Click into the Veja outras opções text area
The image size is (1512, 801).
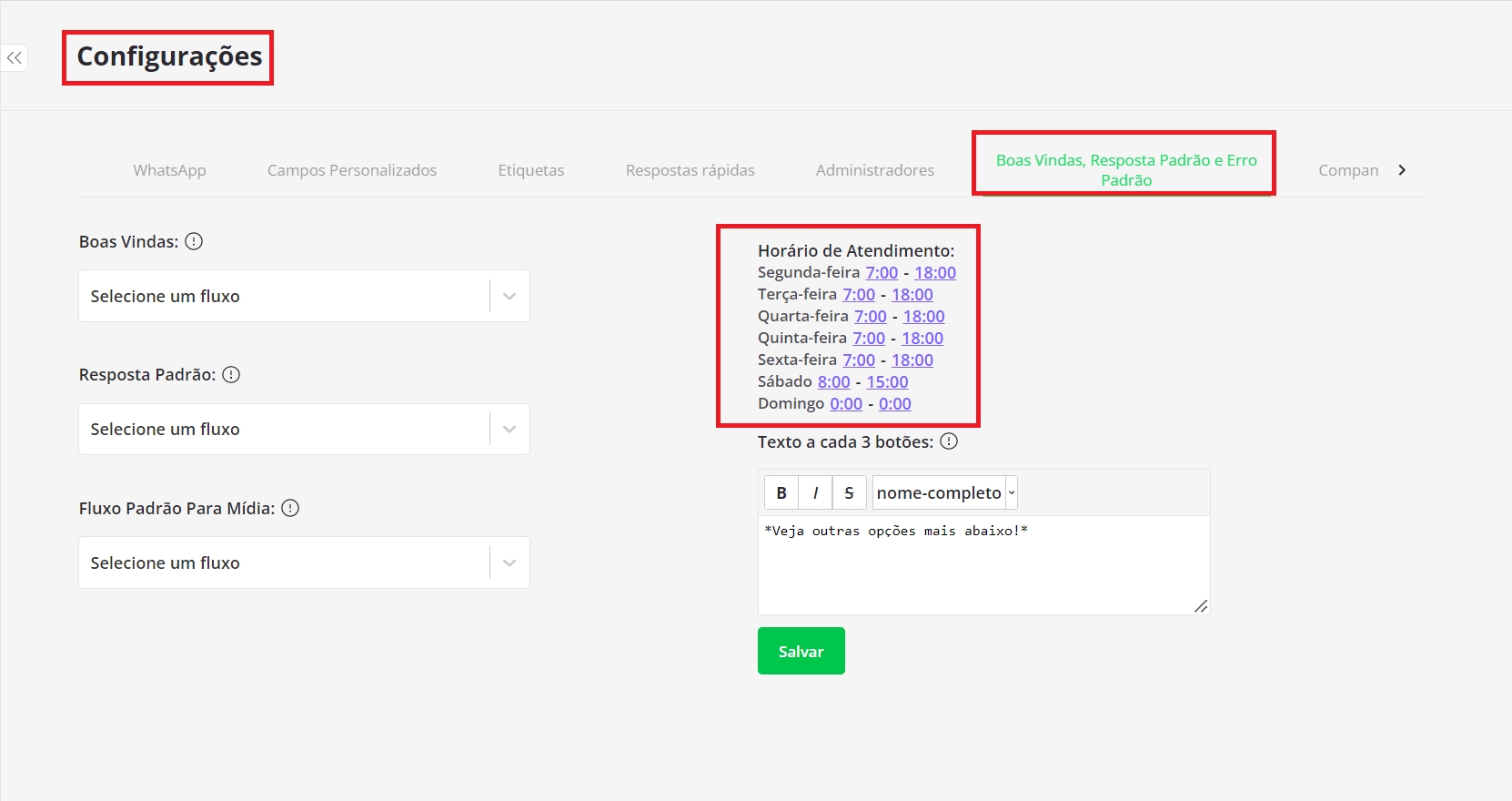click(x=983, y=564)
